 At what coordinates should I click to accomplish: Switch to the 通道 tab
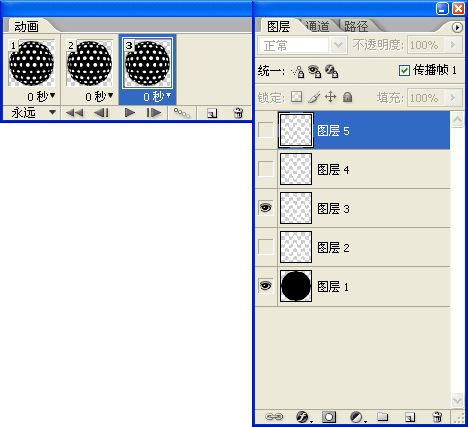317,26
